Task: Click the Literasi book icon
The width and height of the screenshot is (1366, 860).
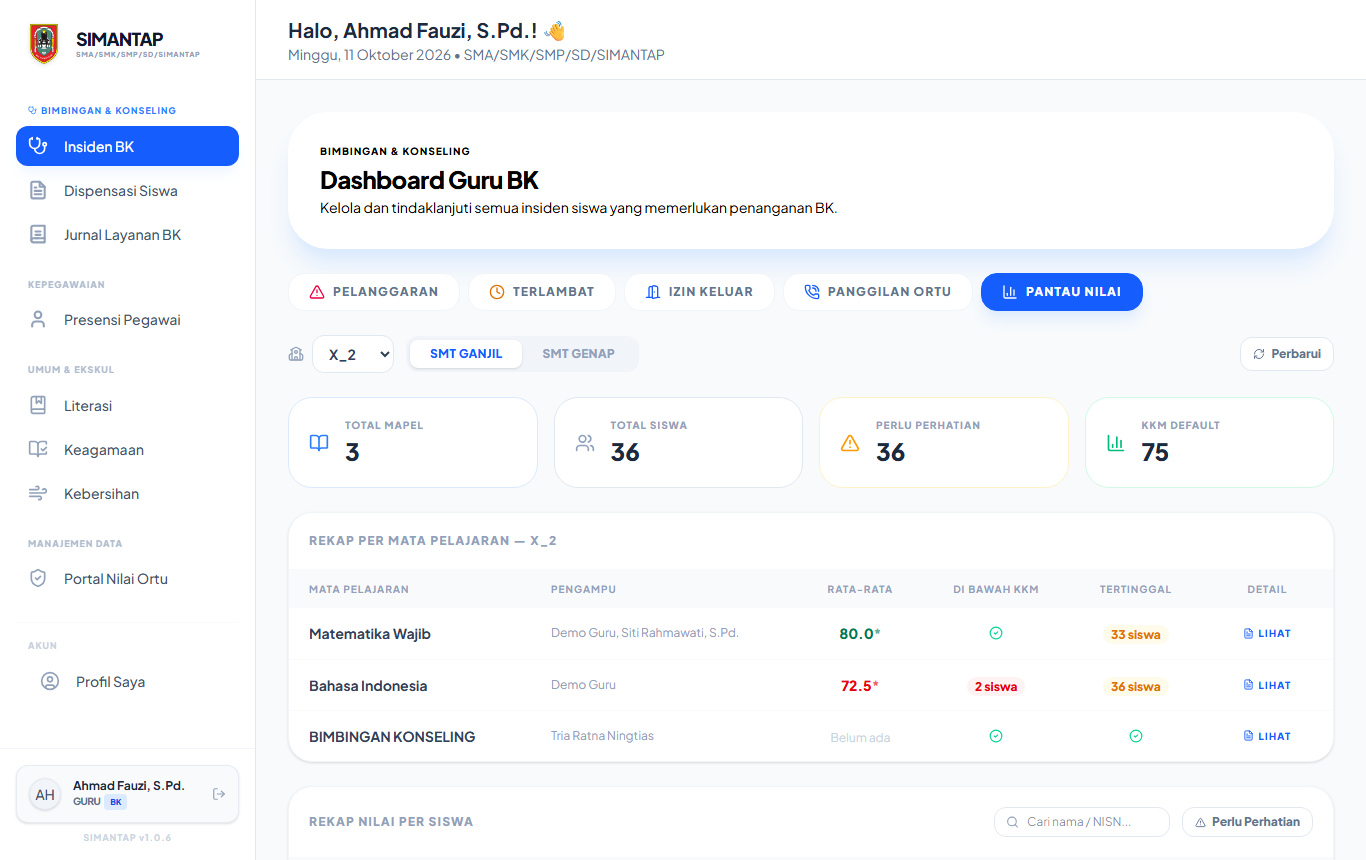Action: coord(38,405)
